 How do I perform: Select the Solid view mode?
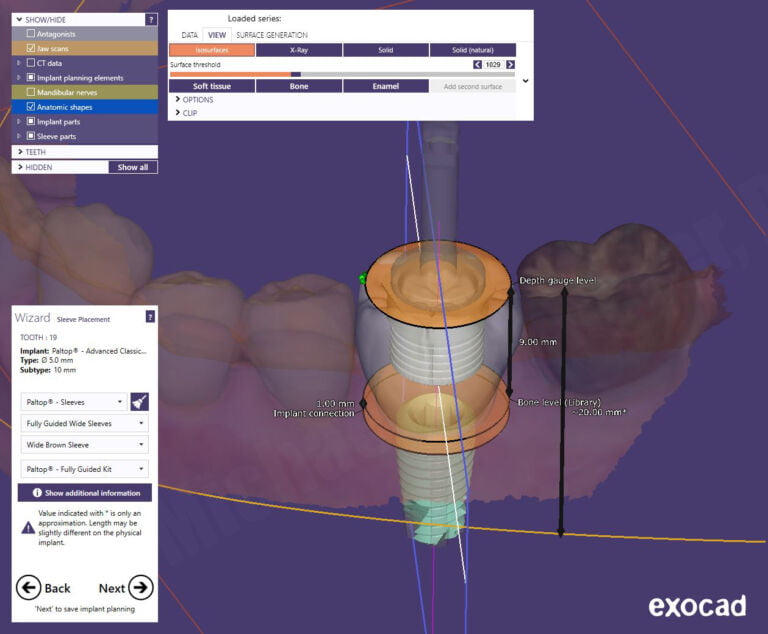click(386, 50)
